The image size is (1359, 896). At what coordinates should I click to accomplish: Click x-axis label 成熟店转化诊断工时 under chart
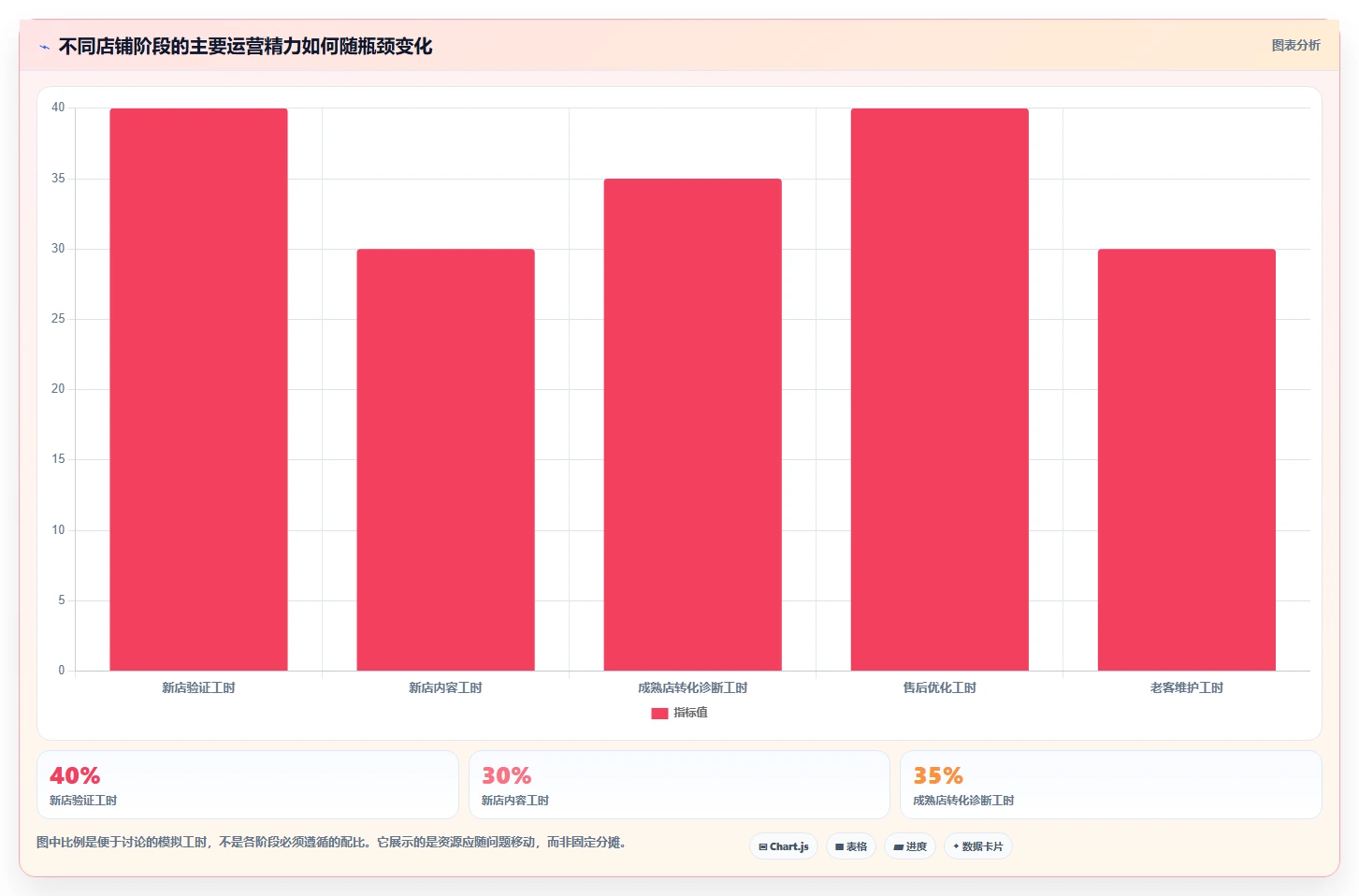click(x=692, y=687)
